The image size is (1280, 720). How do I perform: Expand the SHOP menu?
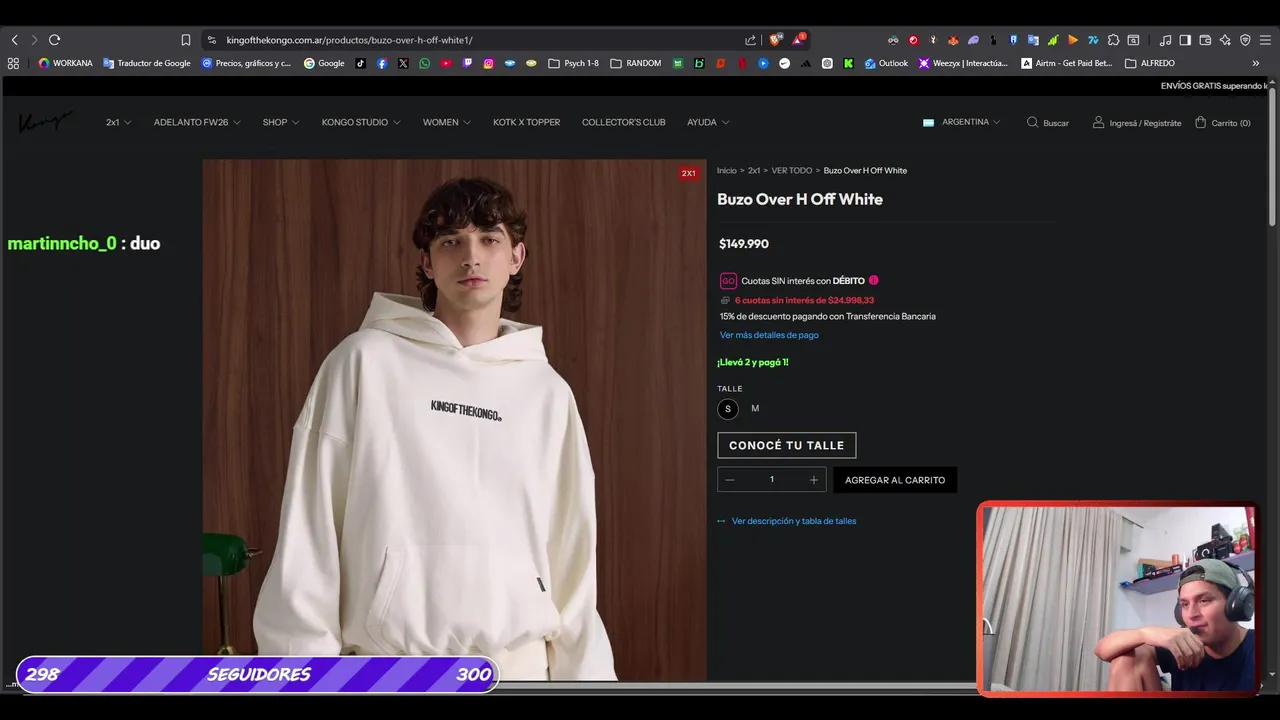coord(281,122)
